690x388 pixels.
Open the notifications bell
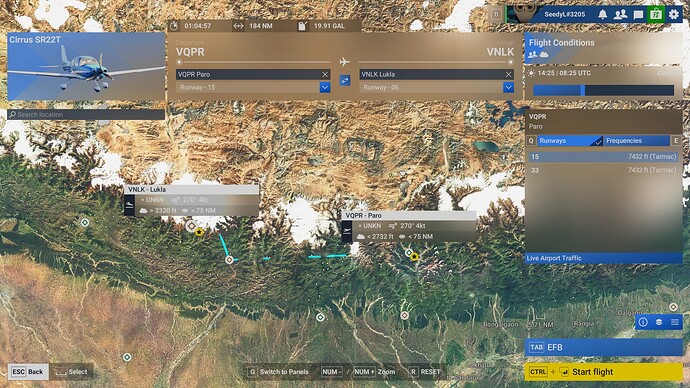[602, 15]
